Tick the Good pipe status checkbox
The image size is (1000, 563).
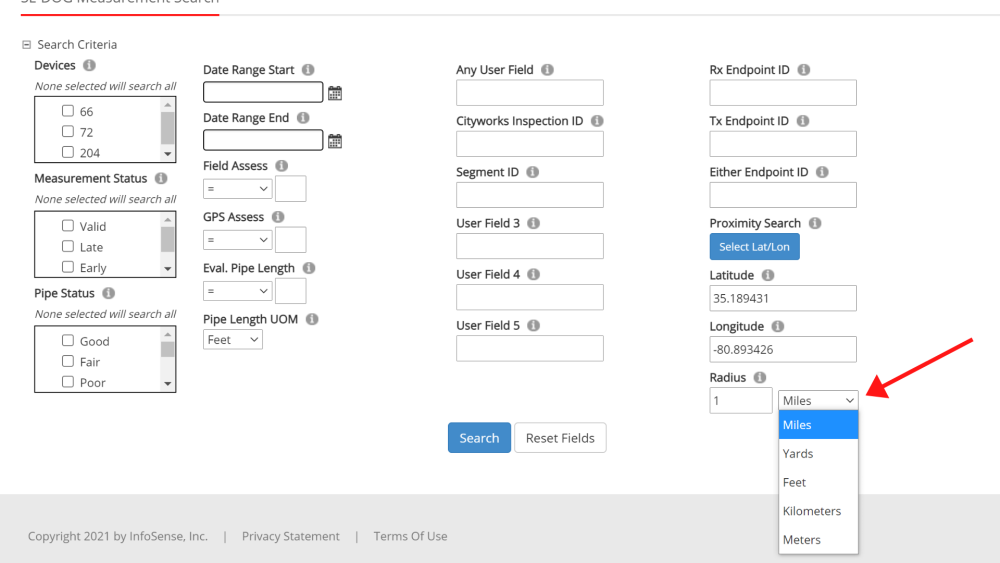[x=68, y=341]
